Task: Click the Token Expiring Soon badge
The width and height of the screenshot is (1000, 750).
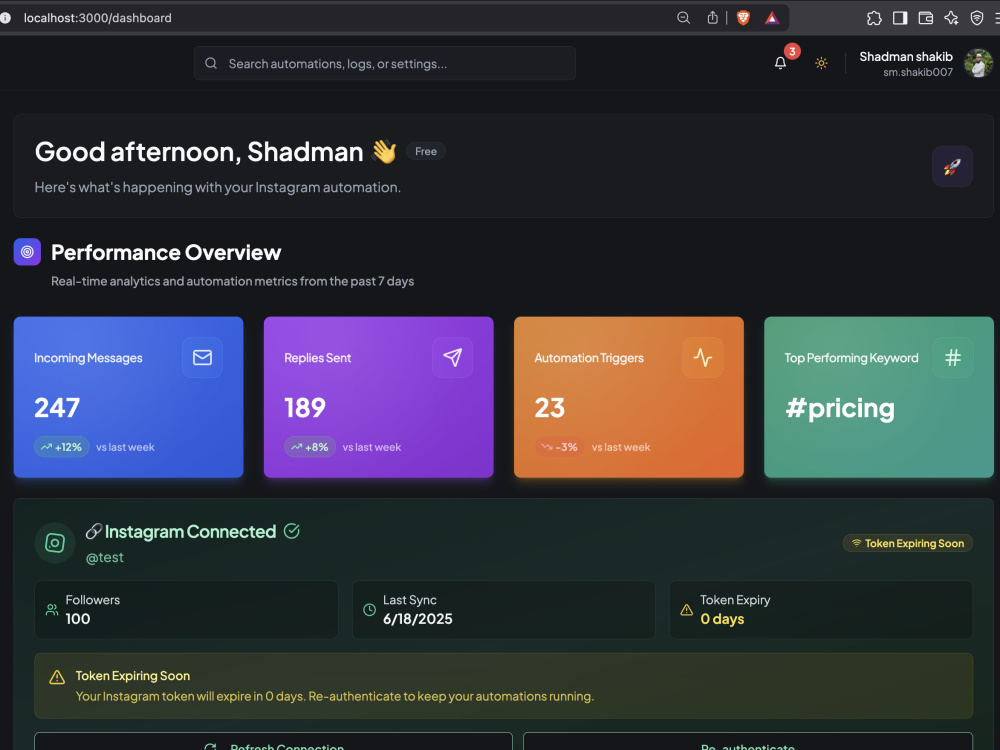Action: (908, 543)
